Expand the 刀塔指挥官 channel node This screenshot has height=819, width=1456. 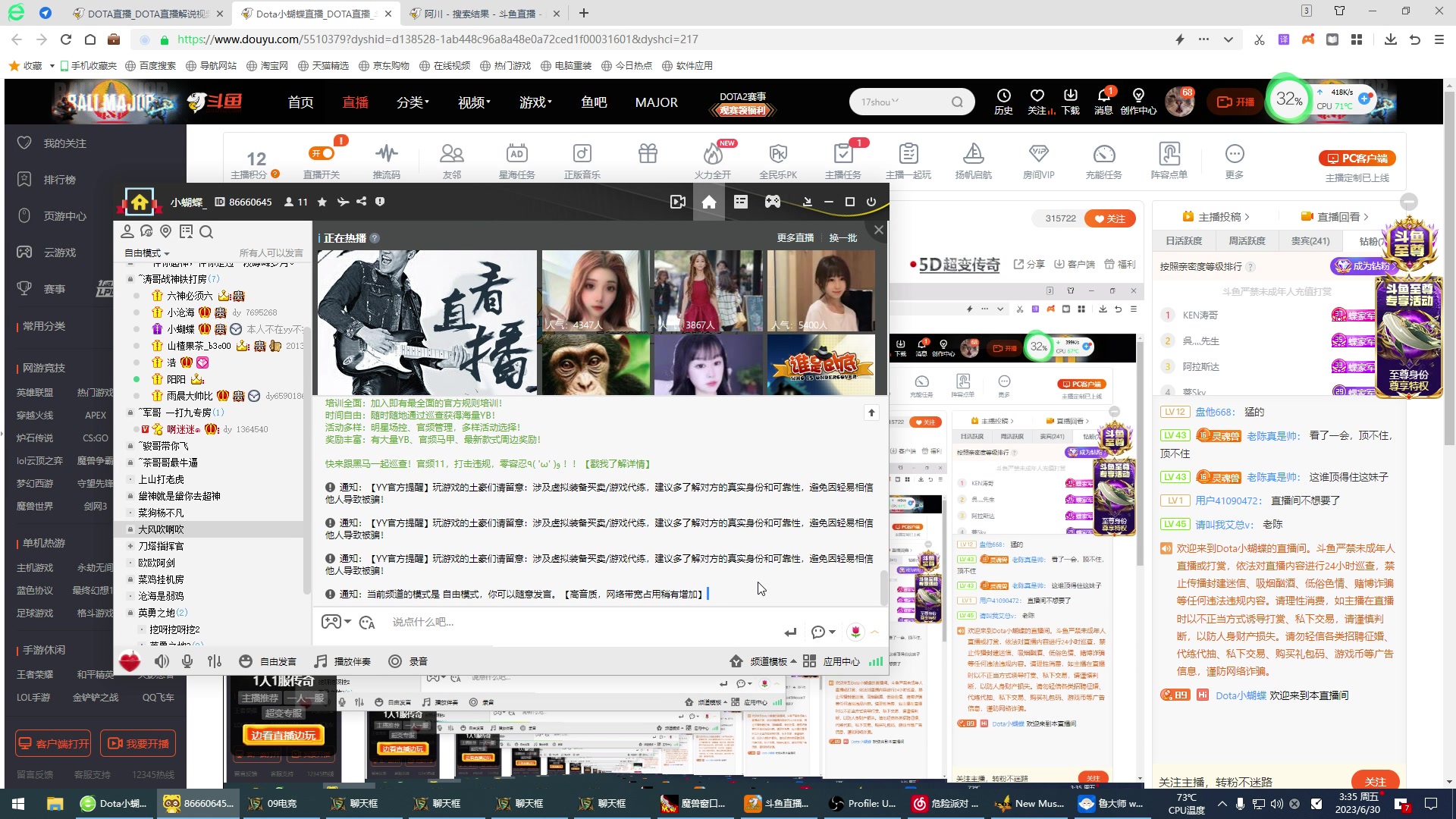(130, 546)
